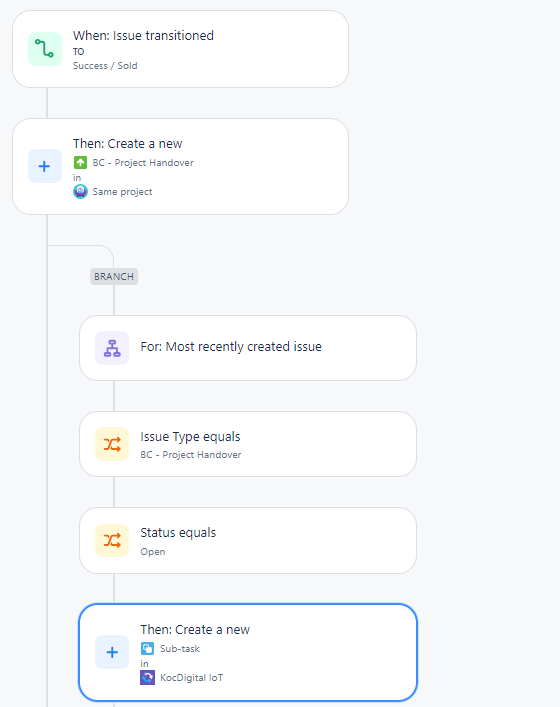Click the blue plus icon beside BC - Project Handover
The image size is (560, 707).
tap(45, 166)
